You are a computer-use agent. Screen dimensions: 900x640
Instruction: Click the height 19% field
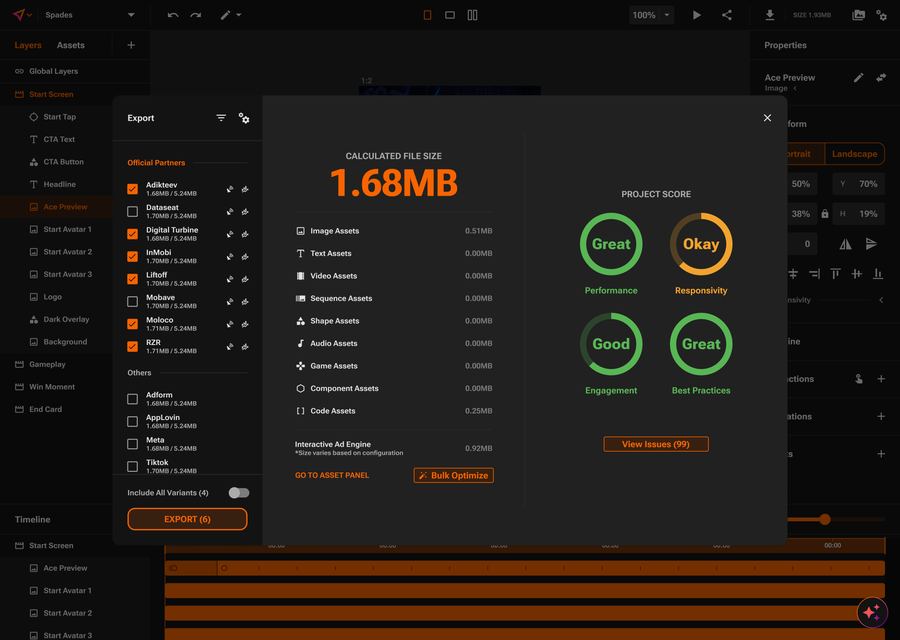click(x=859, y=214)
